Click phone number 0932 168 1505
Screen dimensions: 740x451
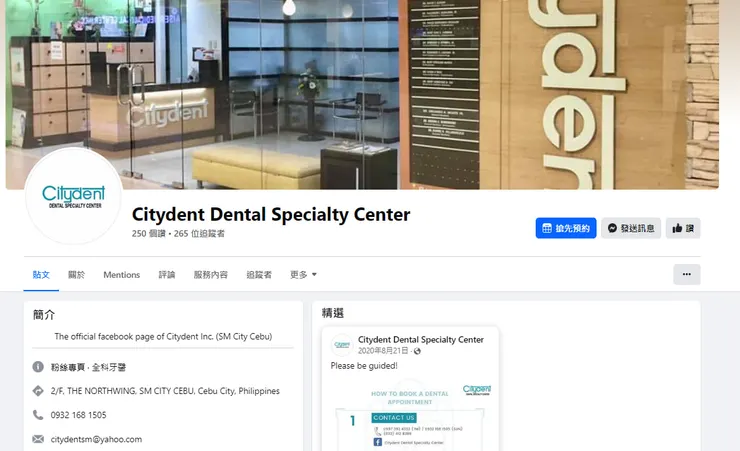point(79,415)
